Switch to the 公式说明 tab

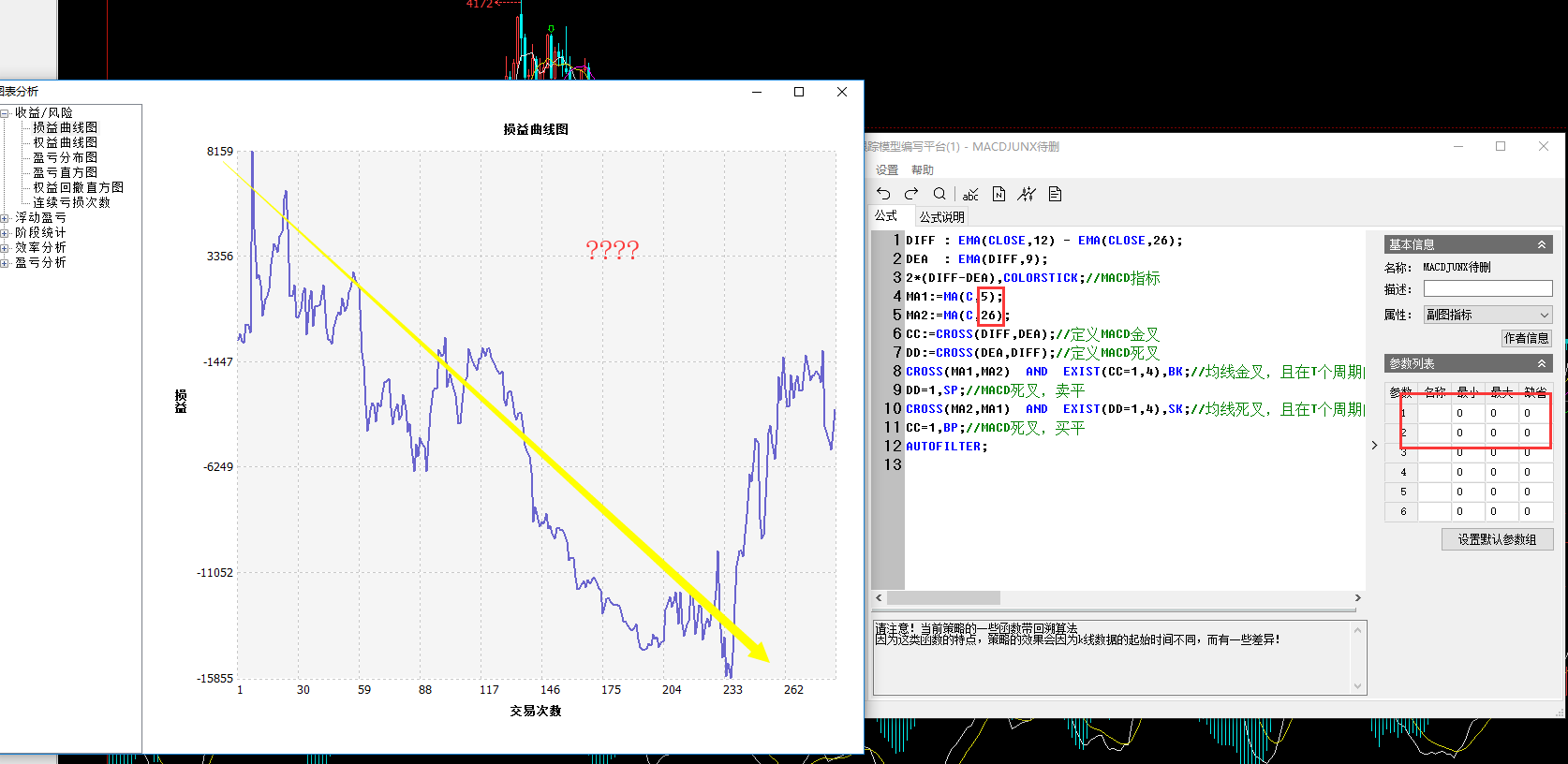click(941, 217)
